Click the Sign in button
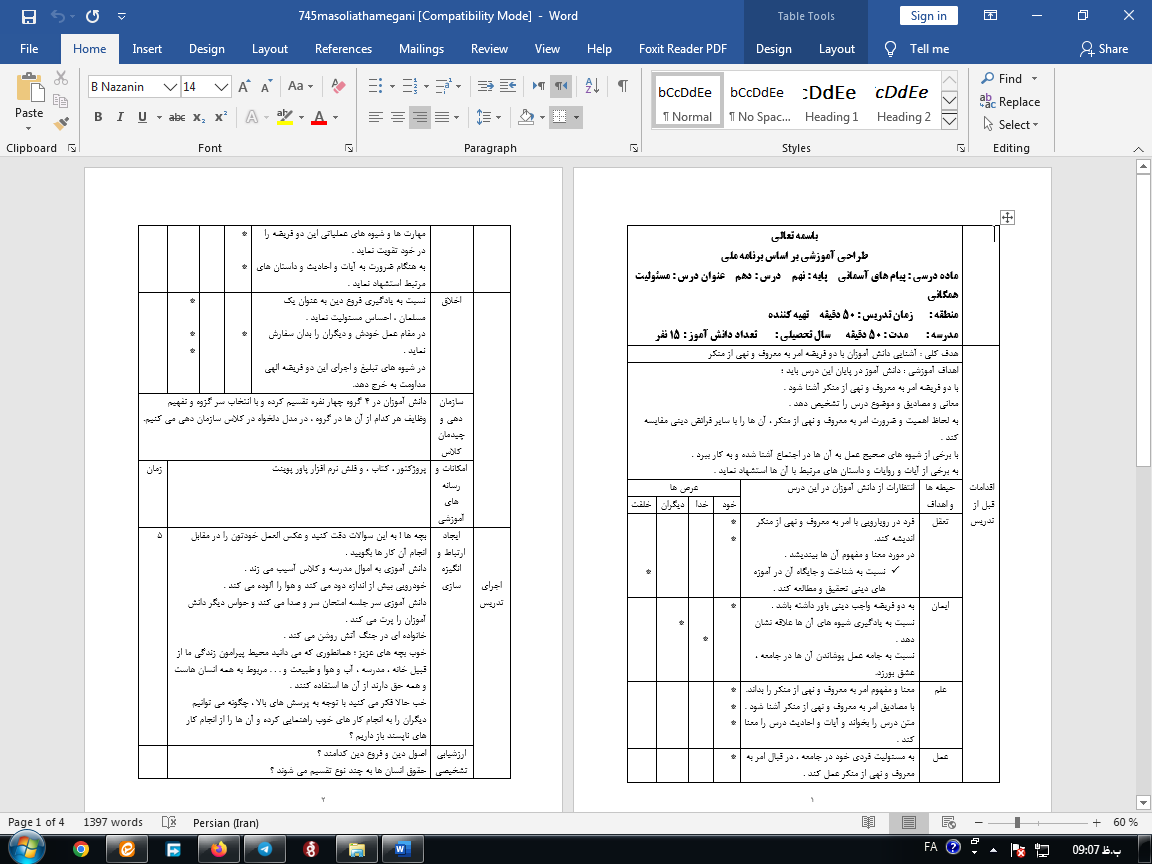 928,16
